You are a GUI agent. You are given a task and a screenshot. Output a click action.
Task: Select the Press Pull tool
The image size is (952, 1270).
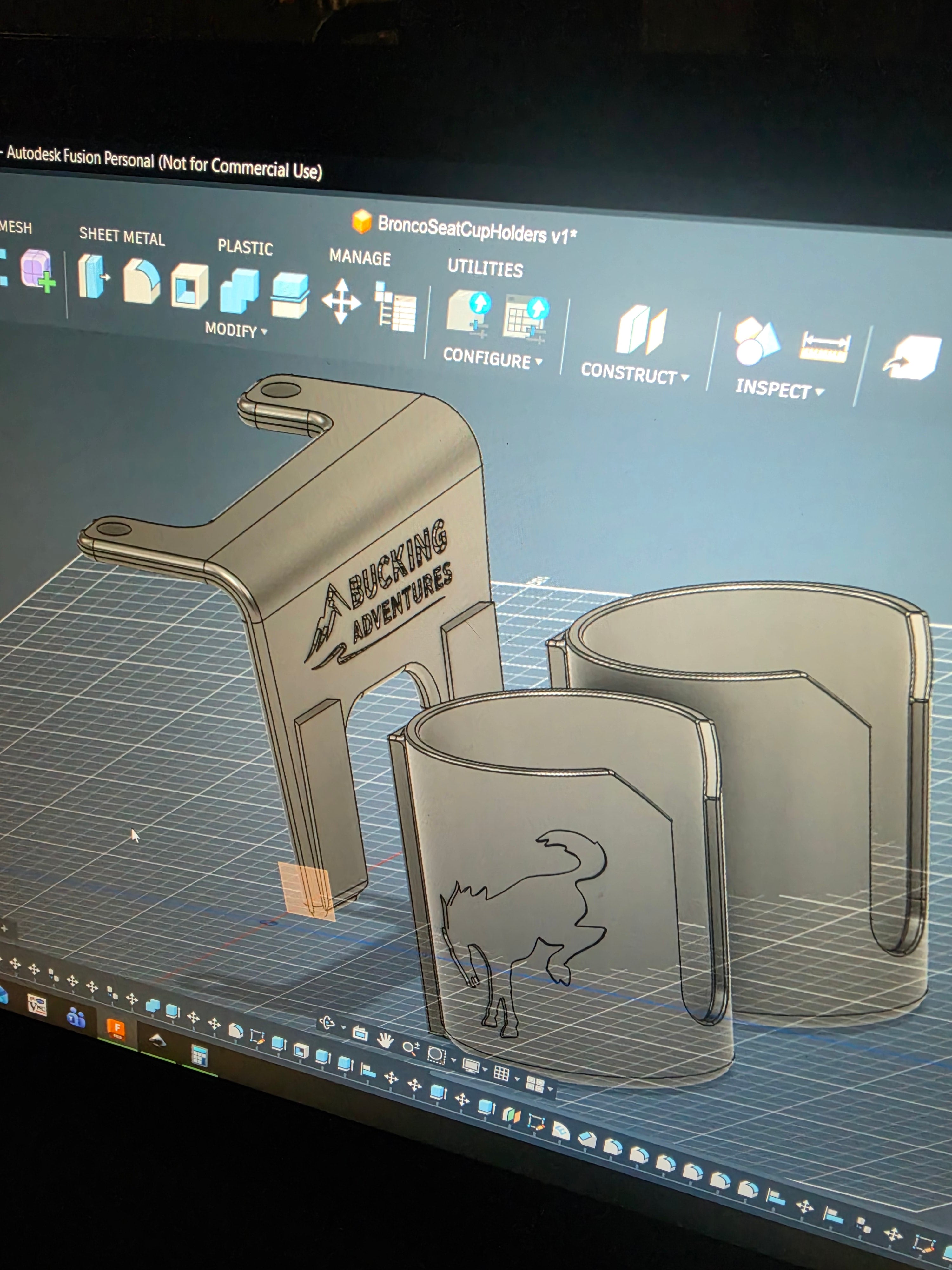[94, 277]
